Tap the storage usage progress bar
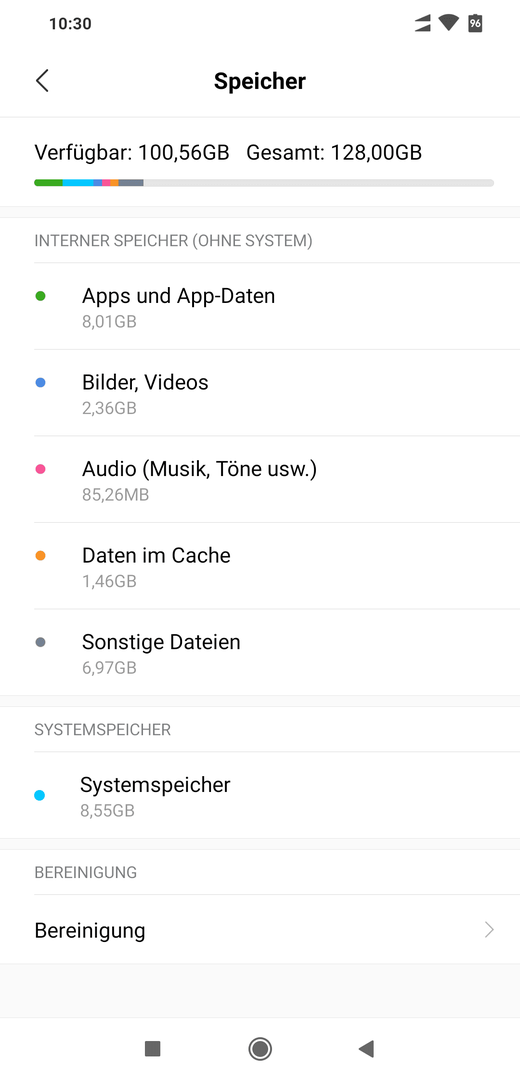 tap(264, 183)
